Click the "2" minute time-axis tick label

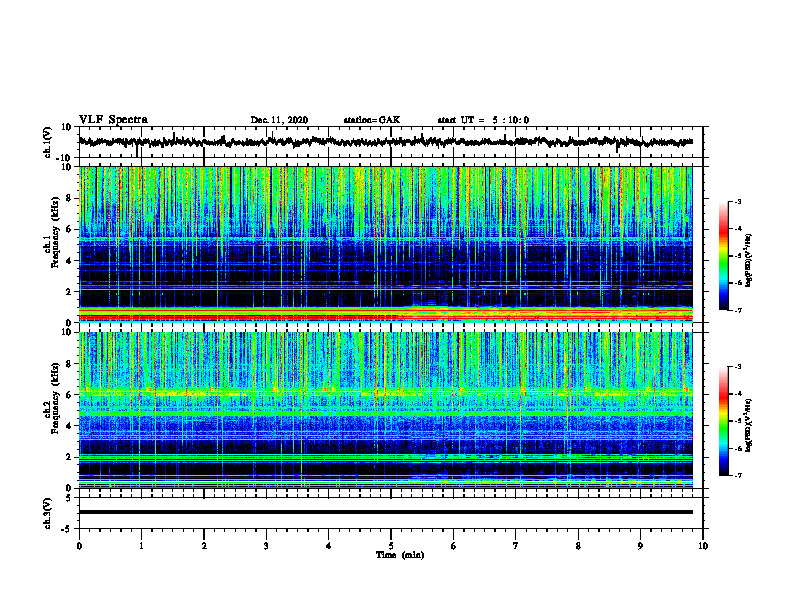point(204,546)
